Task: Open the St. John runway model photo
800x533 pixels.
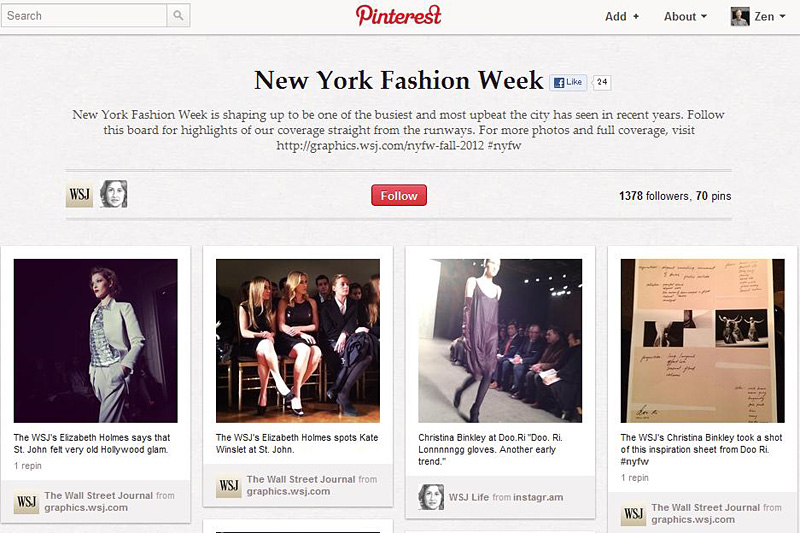Action: (x=96, y=341)
